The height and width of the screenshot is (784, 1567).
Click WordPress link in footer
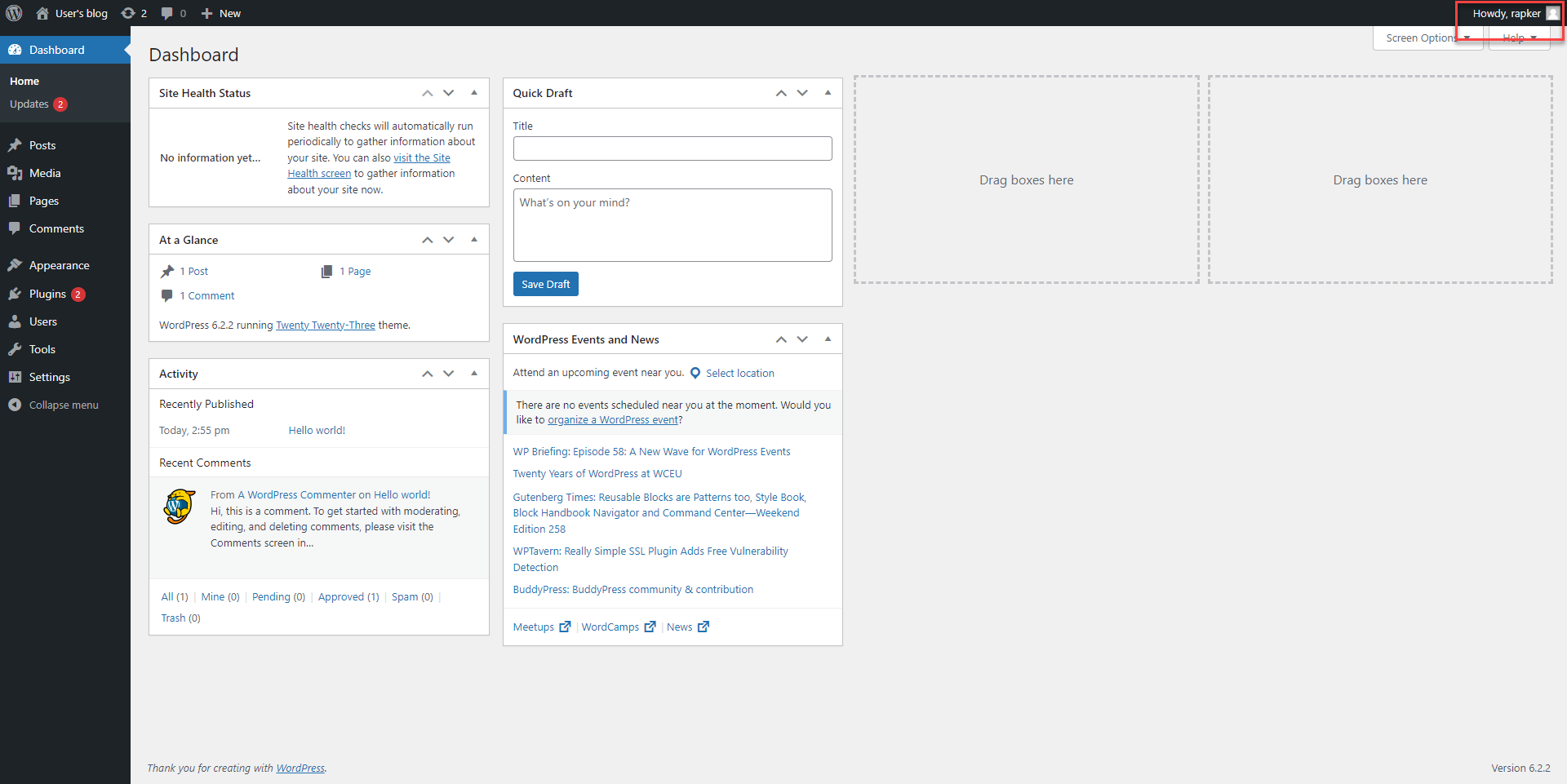[x=300, y=768]
